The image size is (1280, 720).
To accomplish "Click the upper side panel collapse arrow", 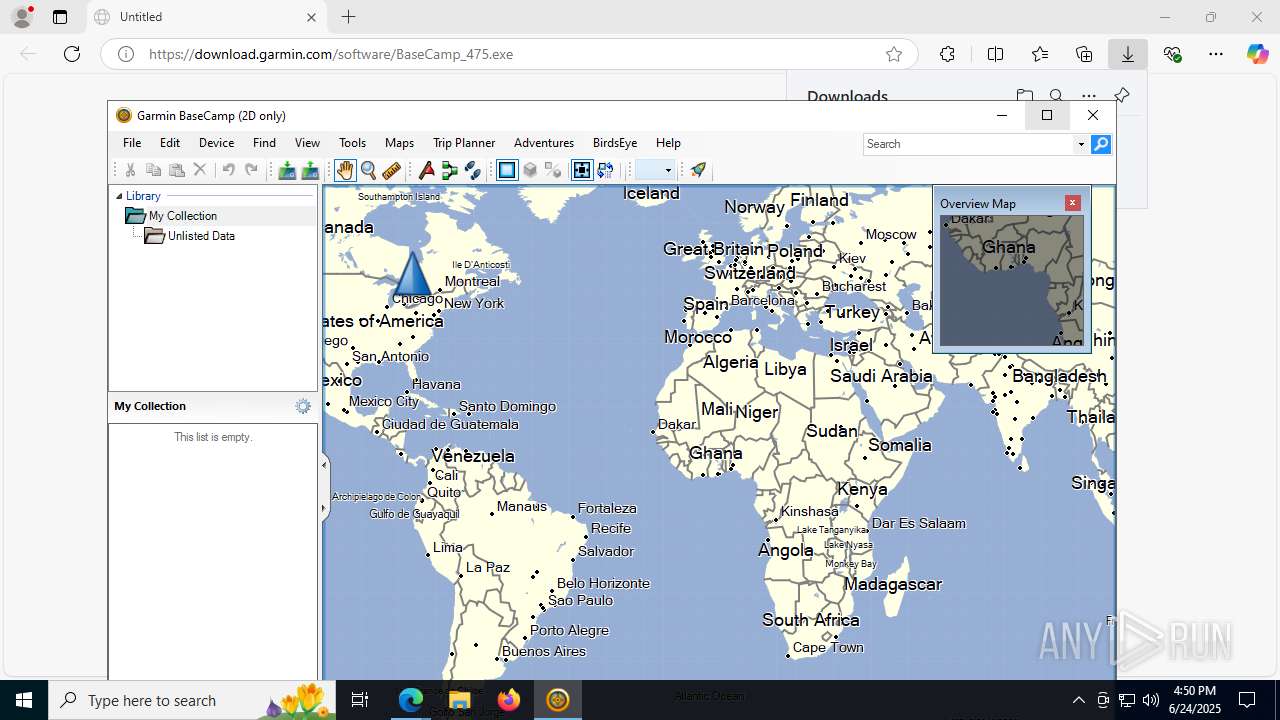I will [324, 464].
